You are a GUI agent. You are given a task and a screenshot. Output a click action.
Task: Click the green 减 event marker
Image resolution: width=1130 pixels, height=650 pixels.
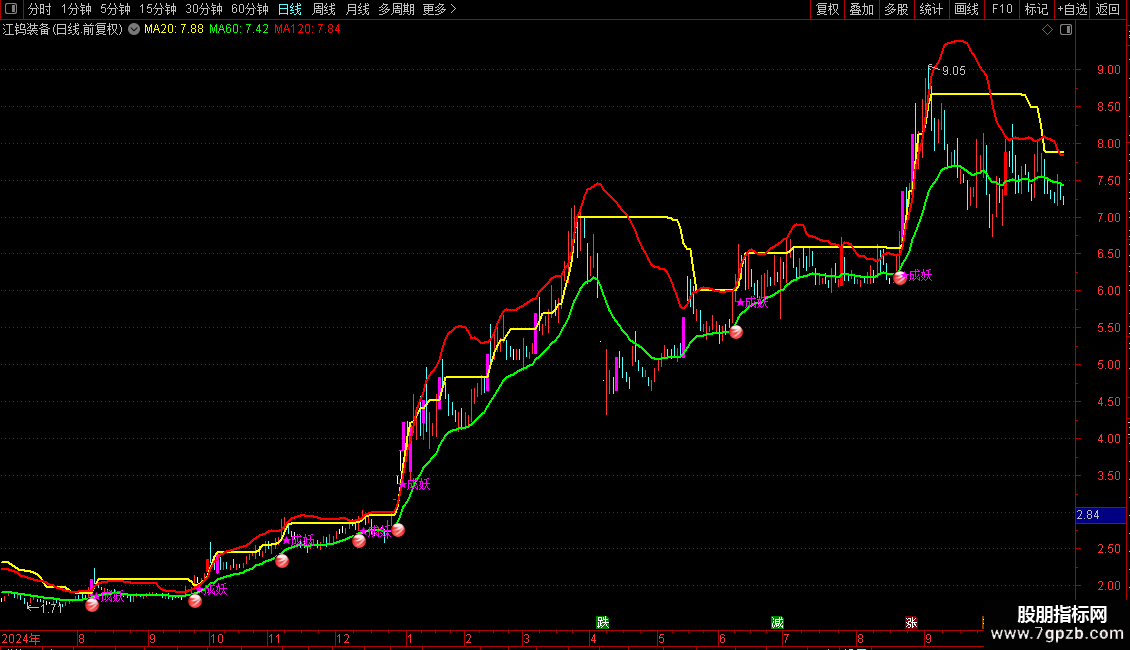click(777, 622)
